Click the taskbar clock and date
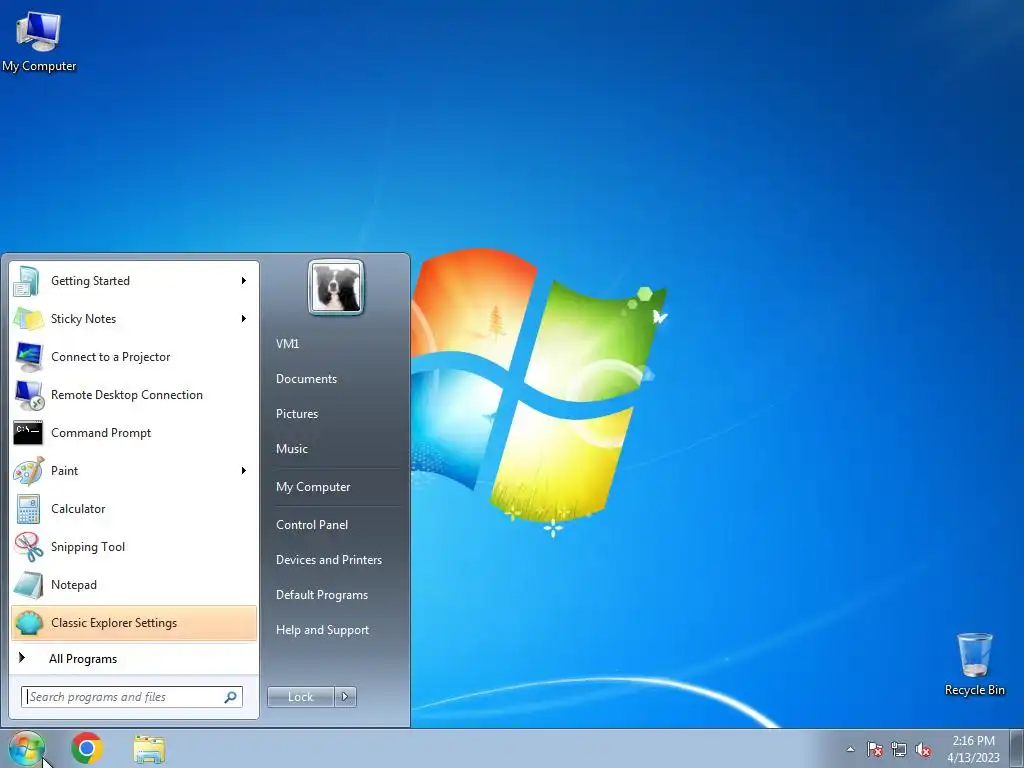 coord(973,749)
